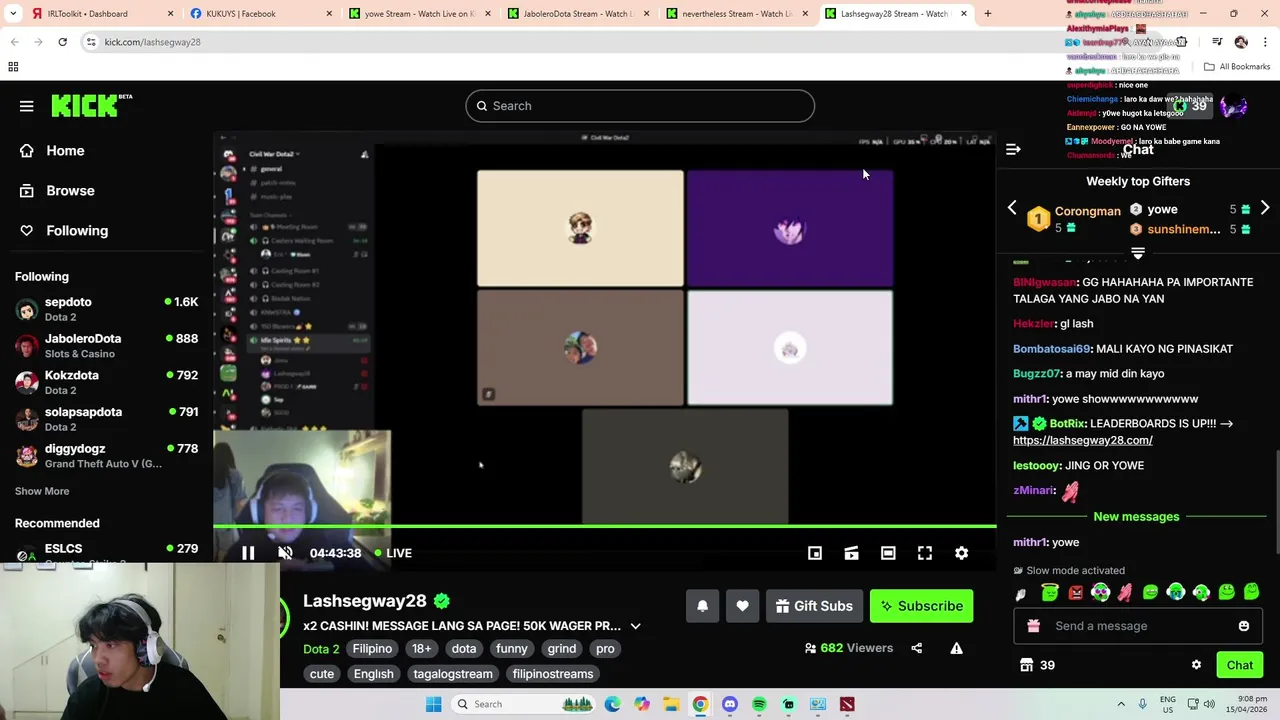Screen dimensions: 1280x720
Task: Collapse the chat panel
Action: pyautogui.click(x=1013, y=149)
